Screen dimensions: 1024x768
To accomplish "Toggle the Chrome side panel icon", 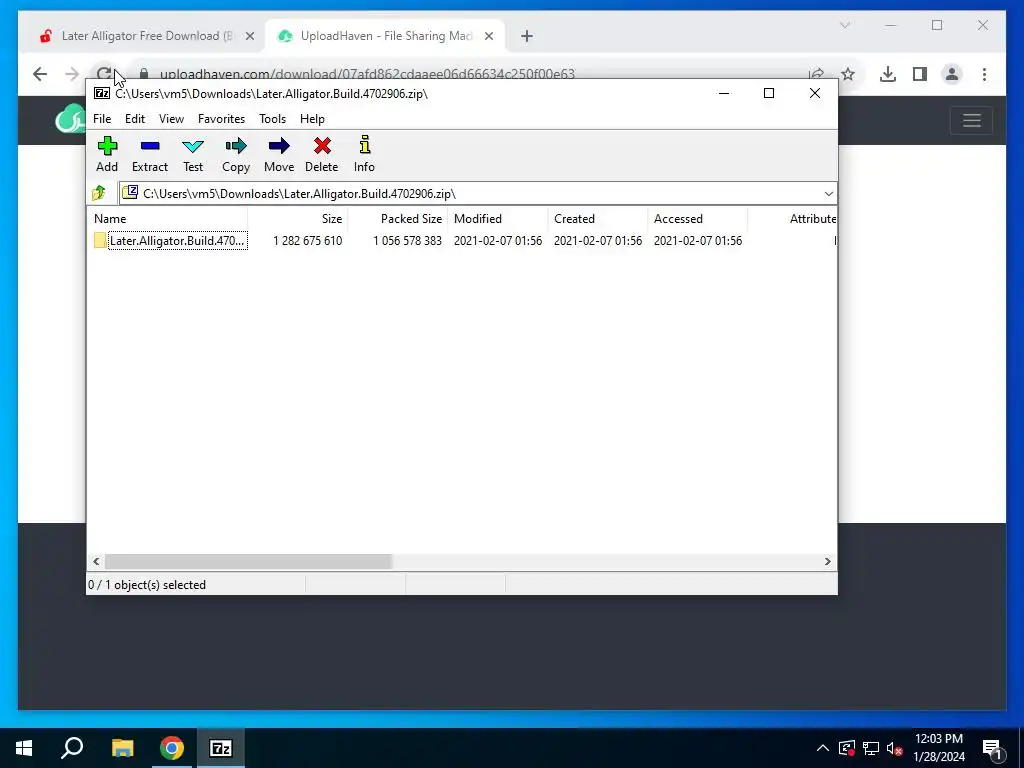I will tap(920, 74).
